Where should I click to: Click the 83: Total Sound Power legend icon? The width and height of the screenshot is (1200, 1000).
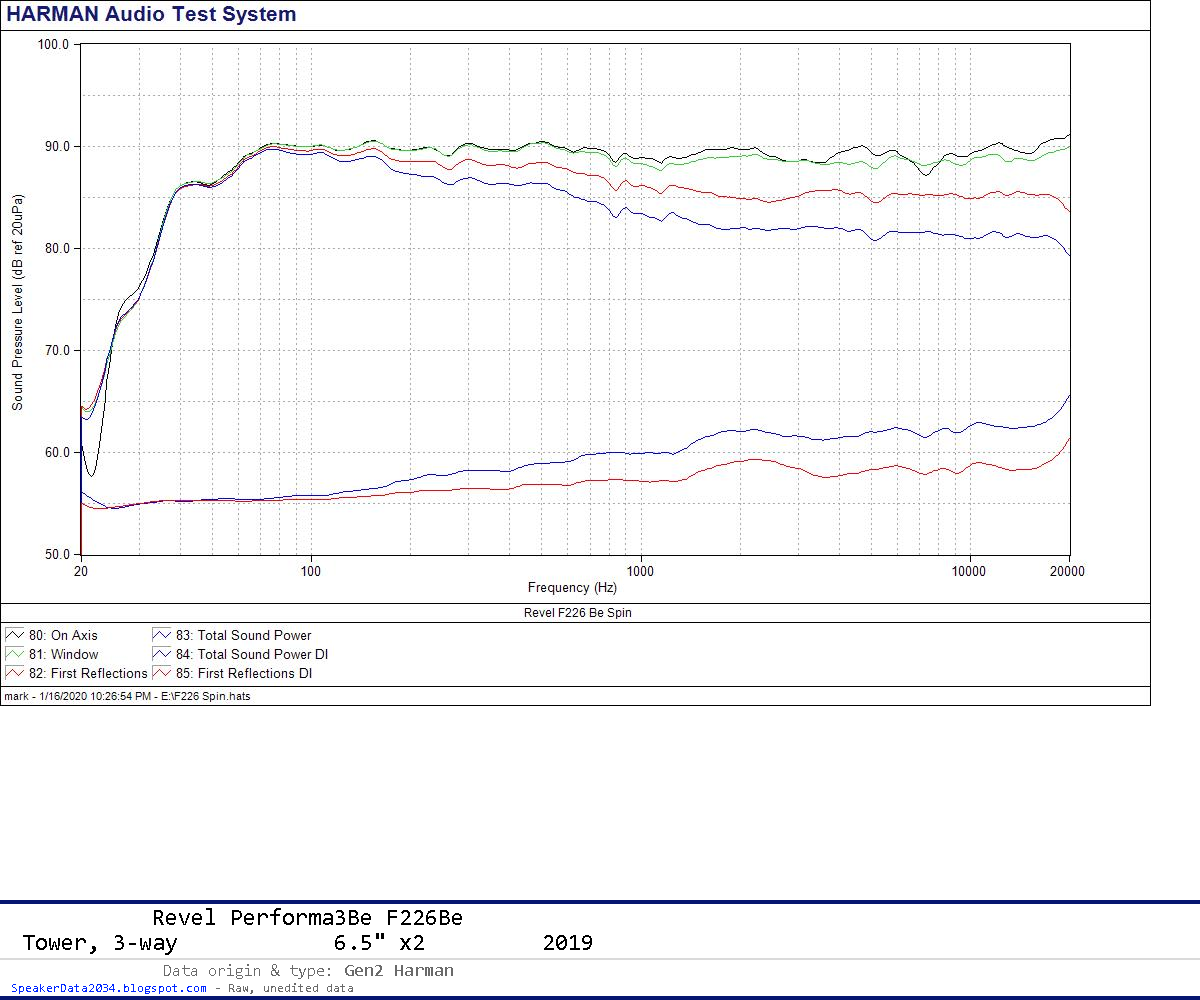click(160, 634)
